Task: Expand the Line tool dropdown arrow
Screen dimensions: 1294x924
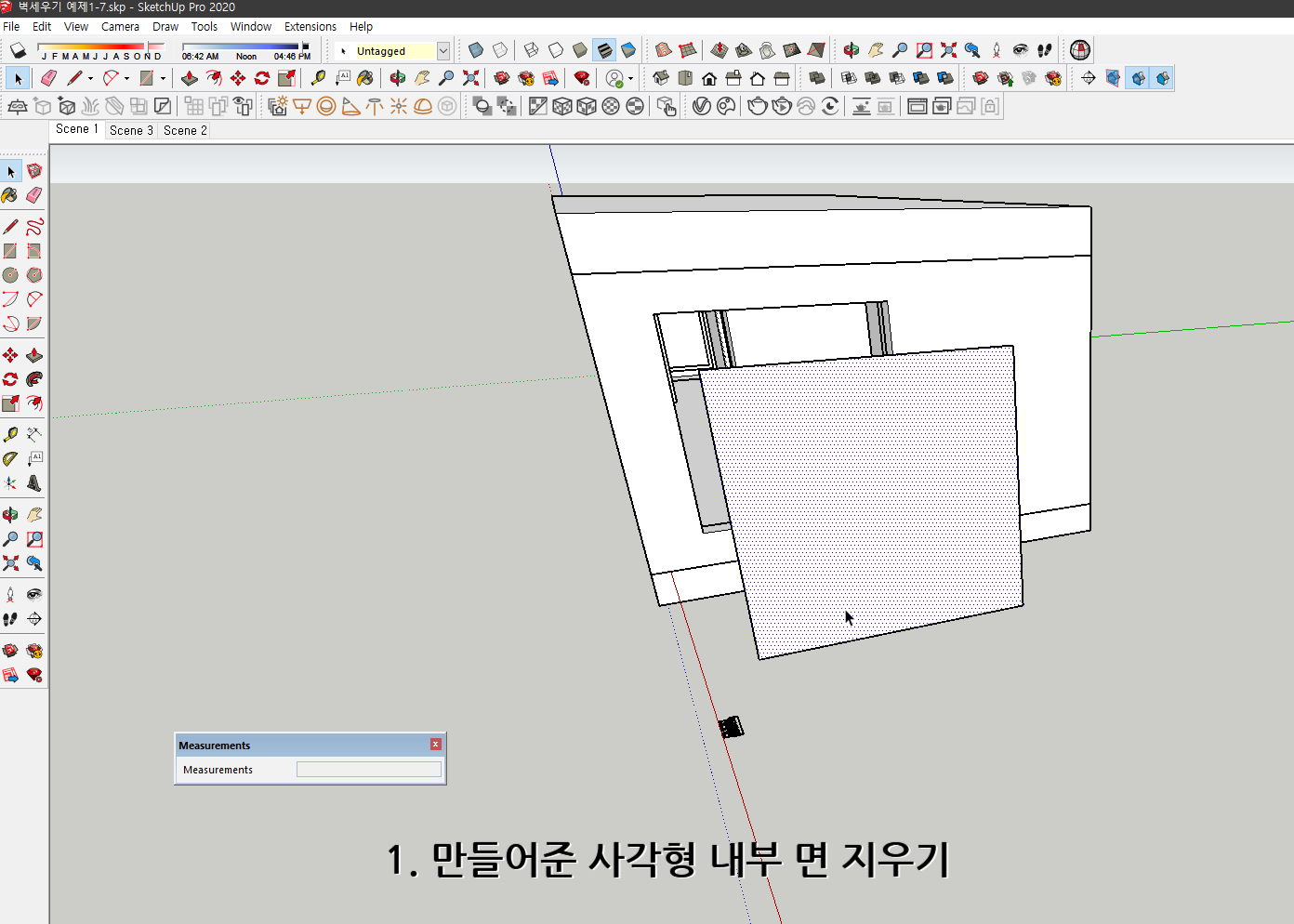Action: click(x=91, y=78)
